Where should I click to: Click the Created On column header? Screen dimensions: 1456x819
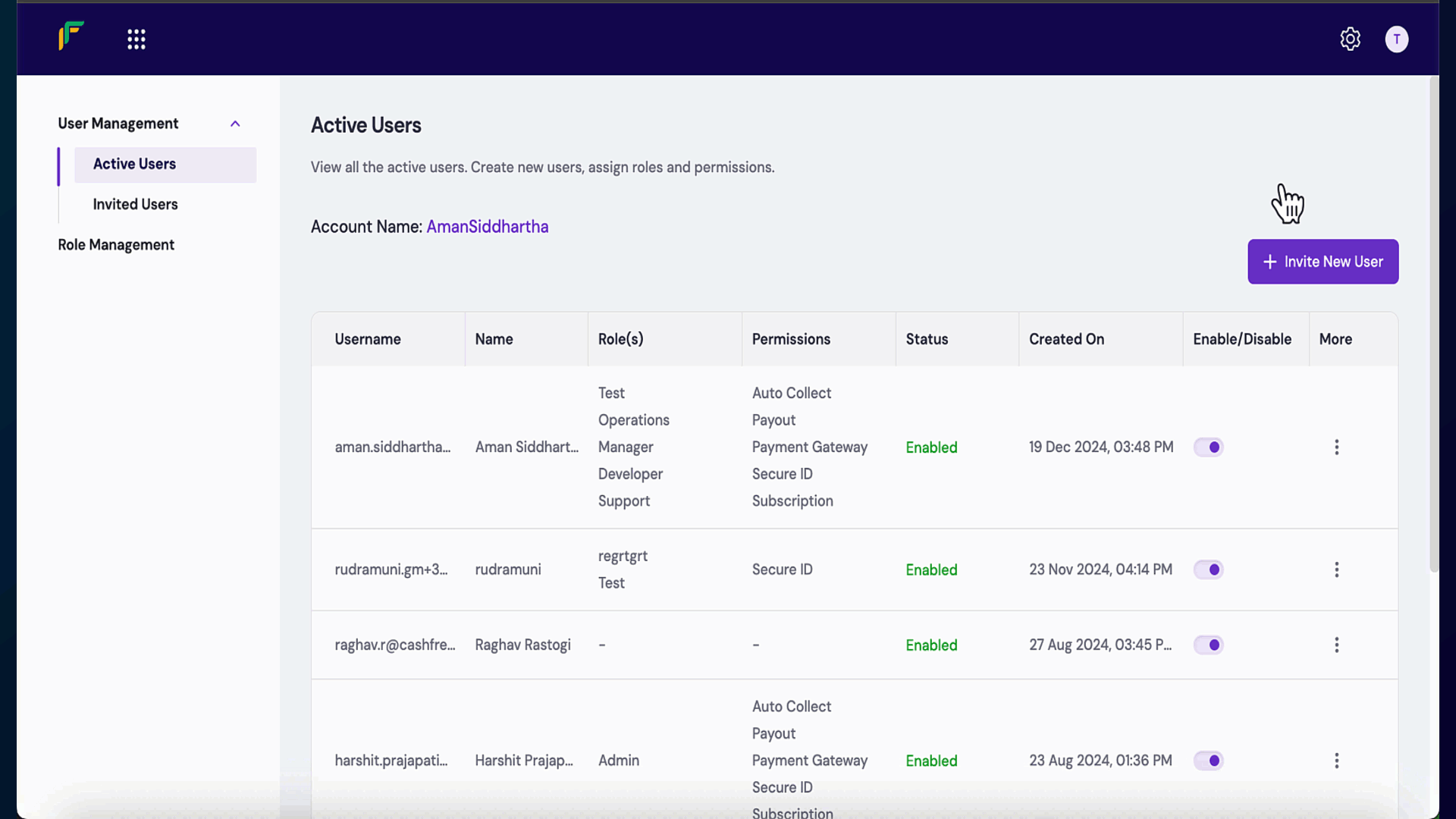pyautogui.click(x=1066, y=340)
